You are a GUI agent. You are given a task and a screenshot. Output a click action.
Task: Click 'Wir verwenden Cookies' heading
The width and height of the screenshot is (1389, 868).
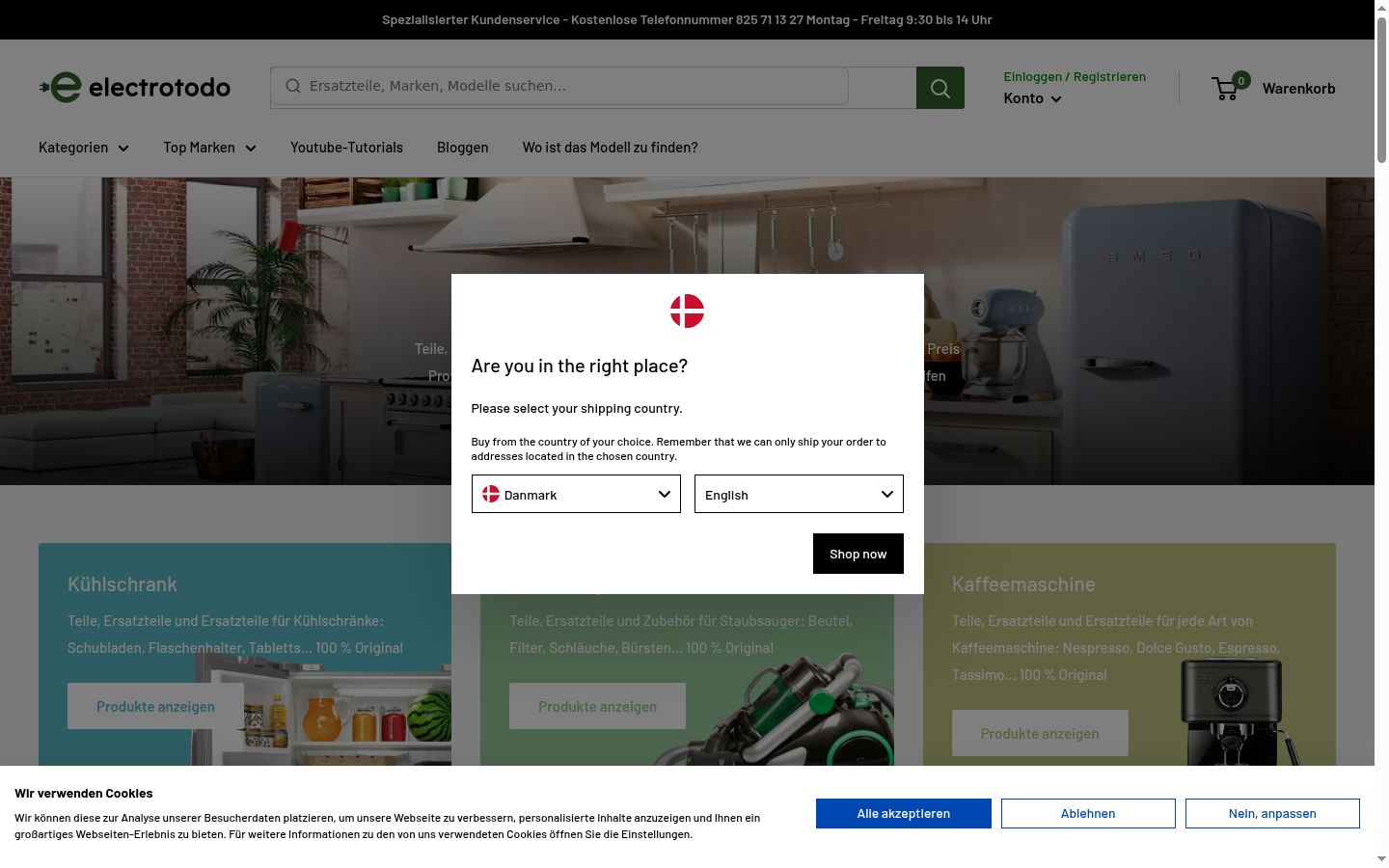[x=84, y=793]
